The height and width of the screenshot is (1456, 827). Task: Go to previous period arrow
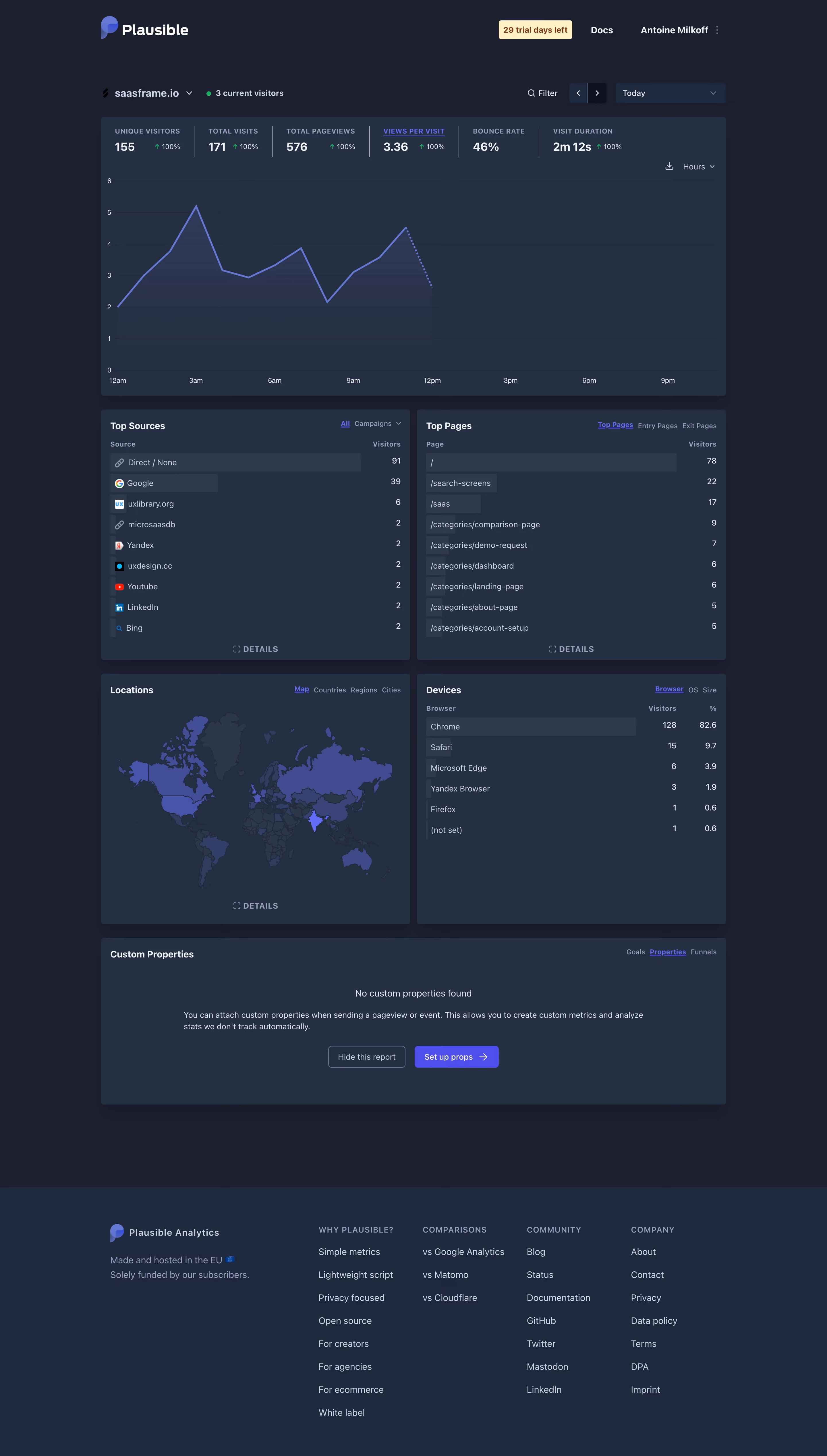(x=578, y=93)
